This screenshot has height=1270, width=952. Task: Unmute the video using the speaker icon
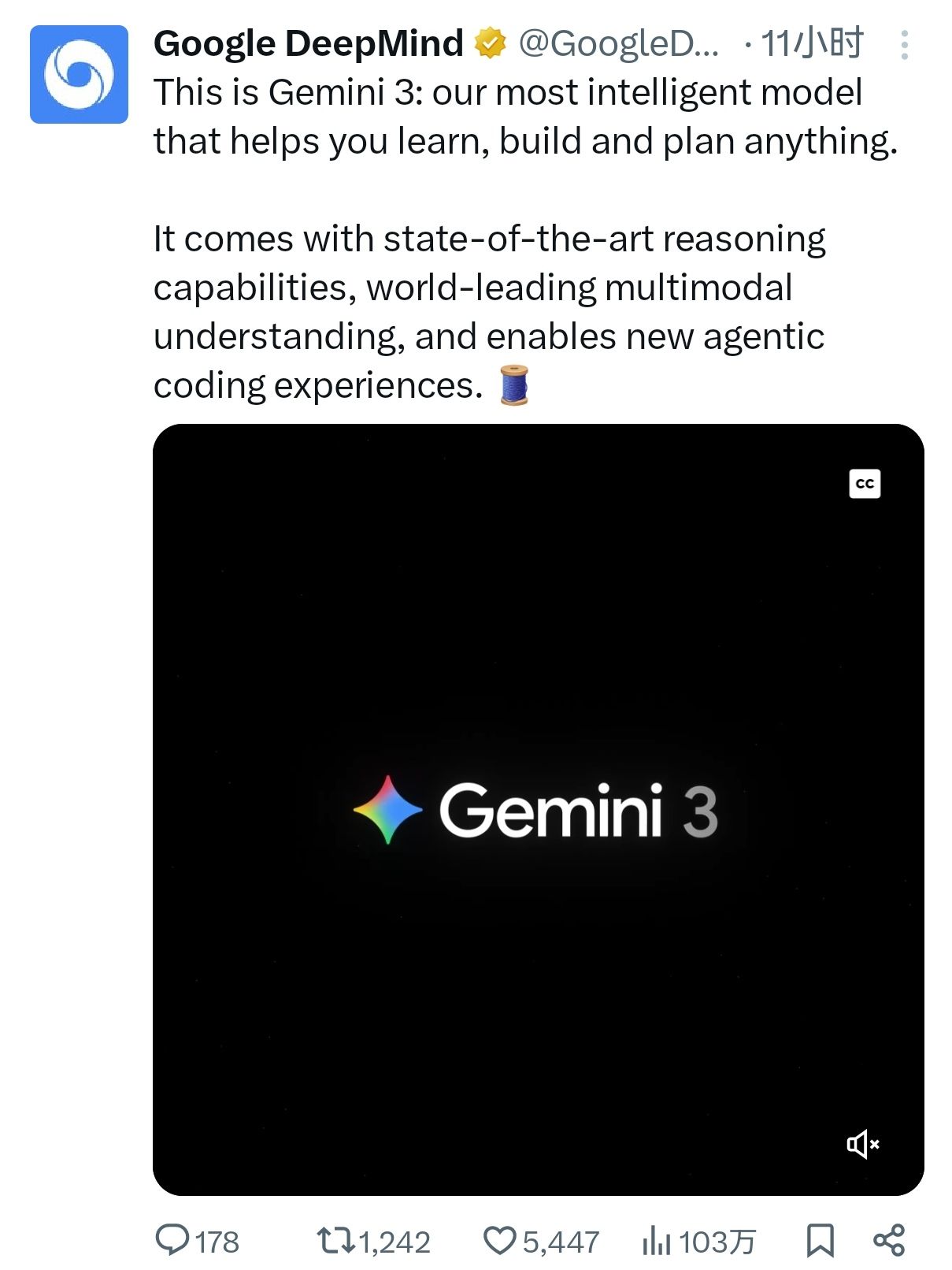tap(862, 1144)
